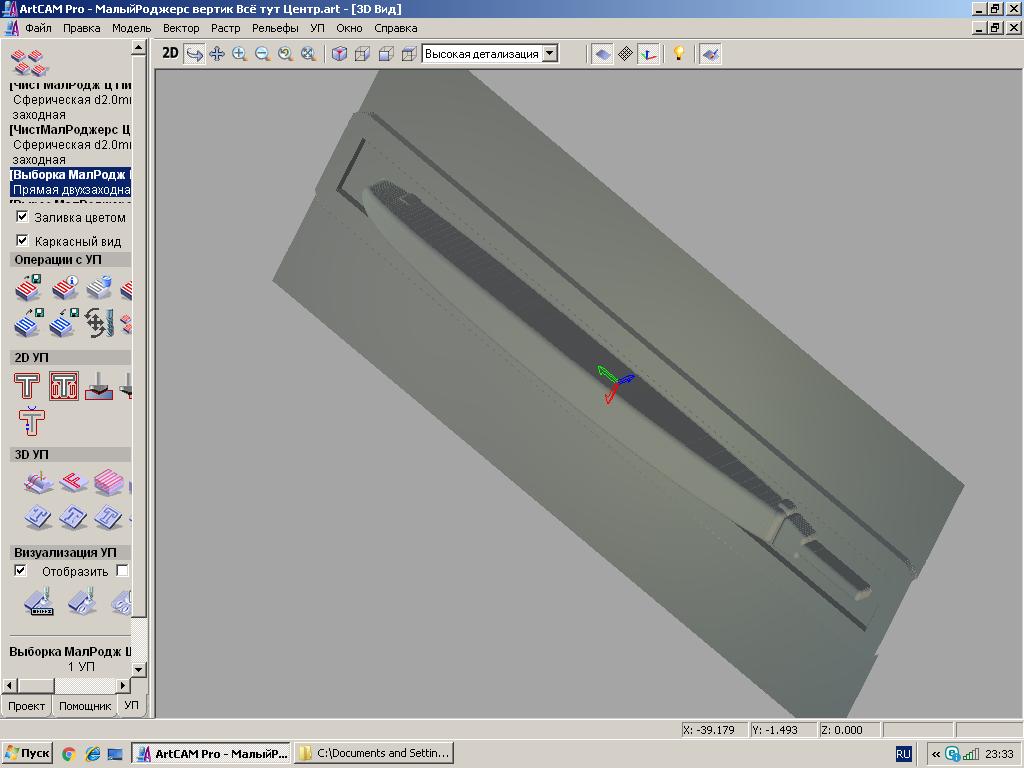The width and height of the screenshot is (1024, 768).
Task: Toggle the Отобразить checkbox
Action: [x=21, y=571]
